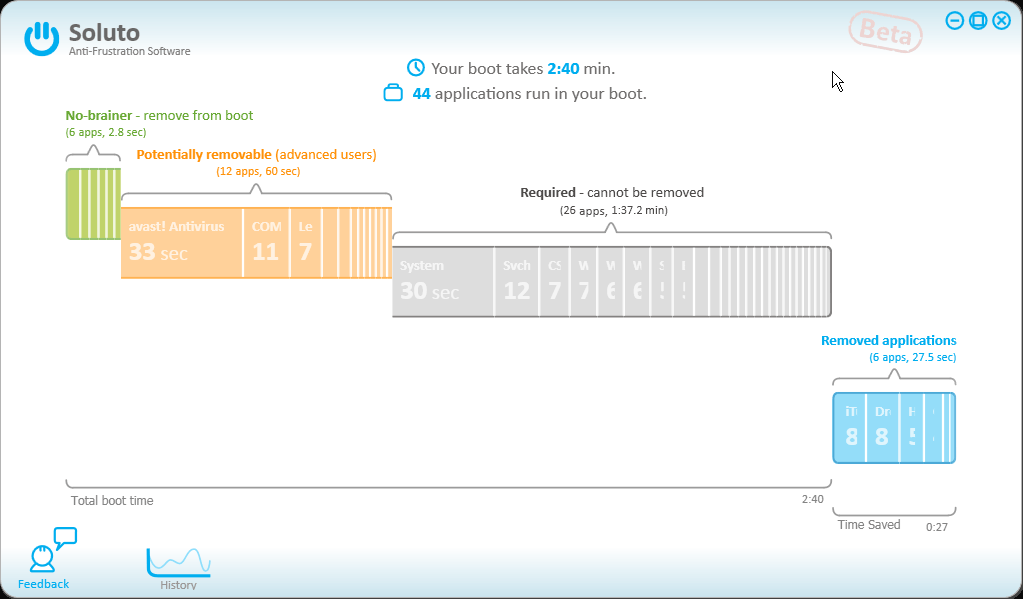This screenshot has height=599, width=1023.
Task: Expand the Potentially removable bracket pointer
Action: 256,190
